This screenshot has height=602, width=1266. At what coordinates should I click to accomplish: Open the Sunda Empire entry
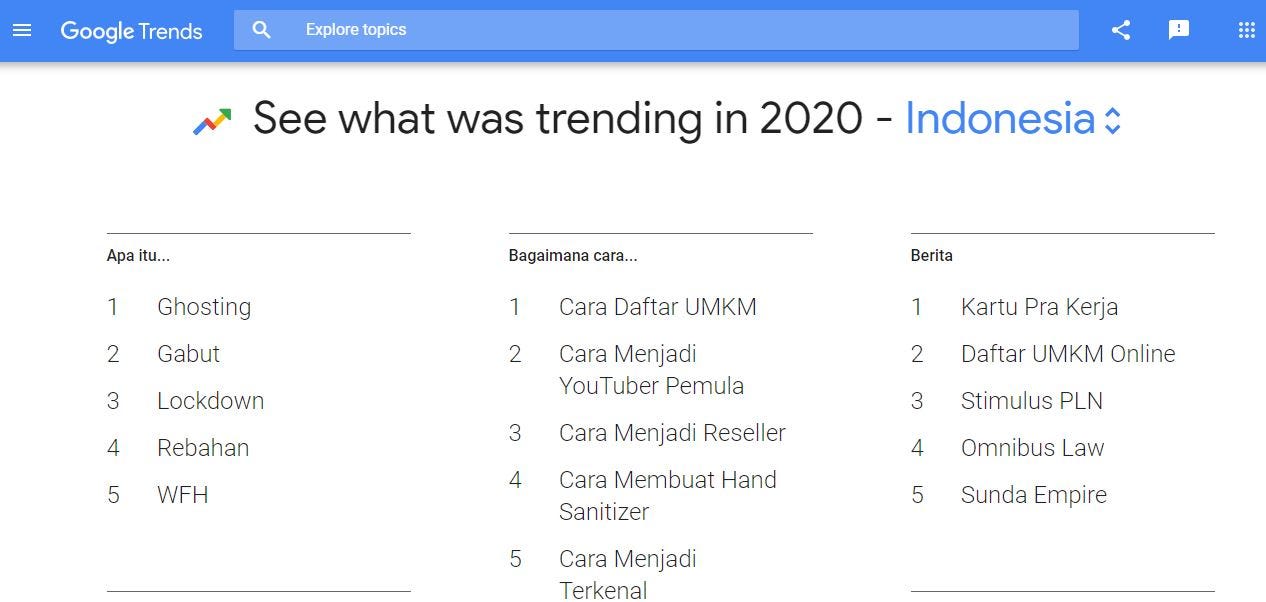(x=1034, y=495)
